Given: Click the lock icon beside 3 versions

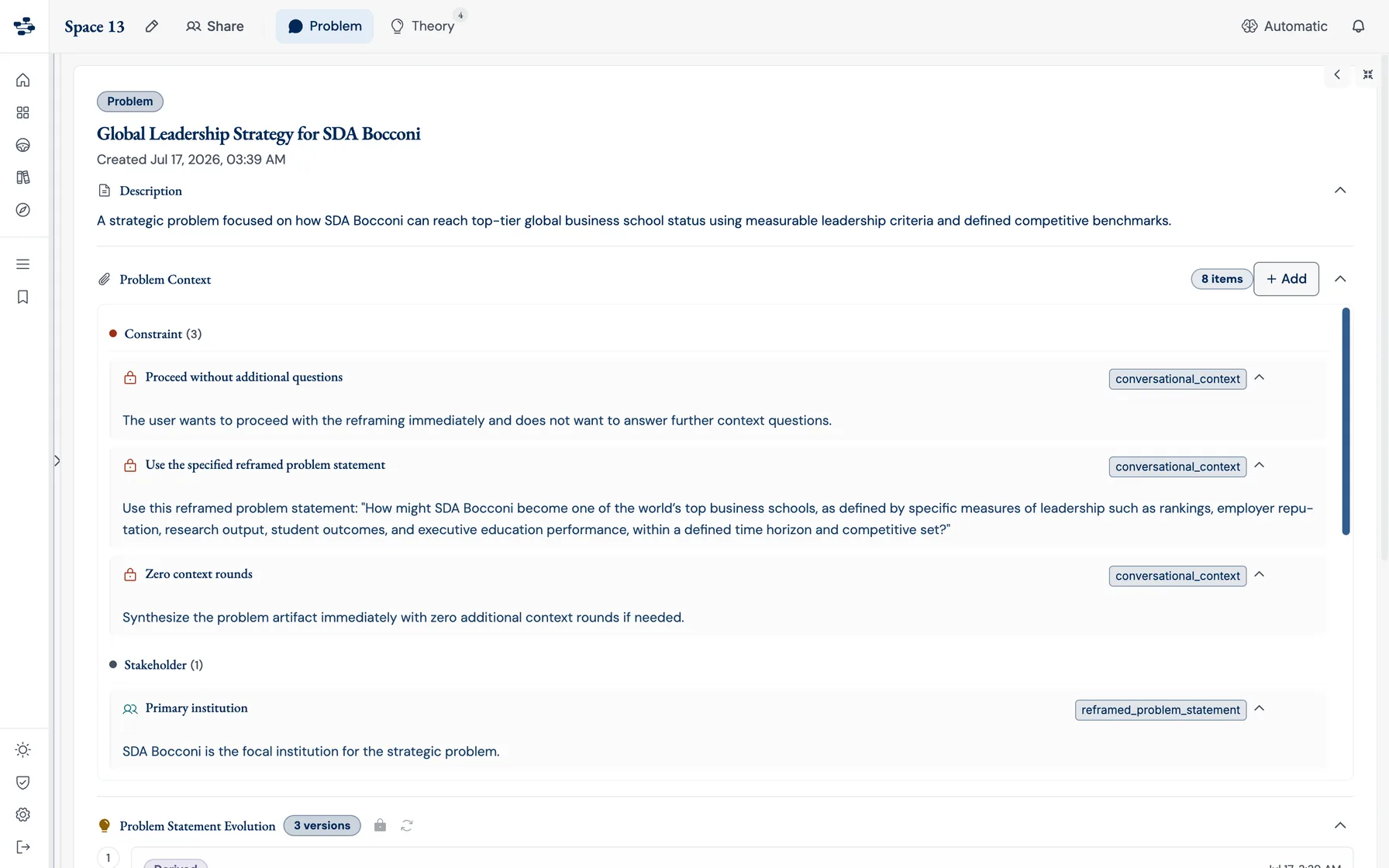Looking at the screenshot, I should tap(380, 825).
